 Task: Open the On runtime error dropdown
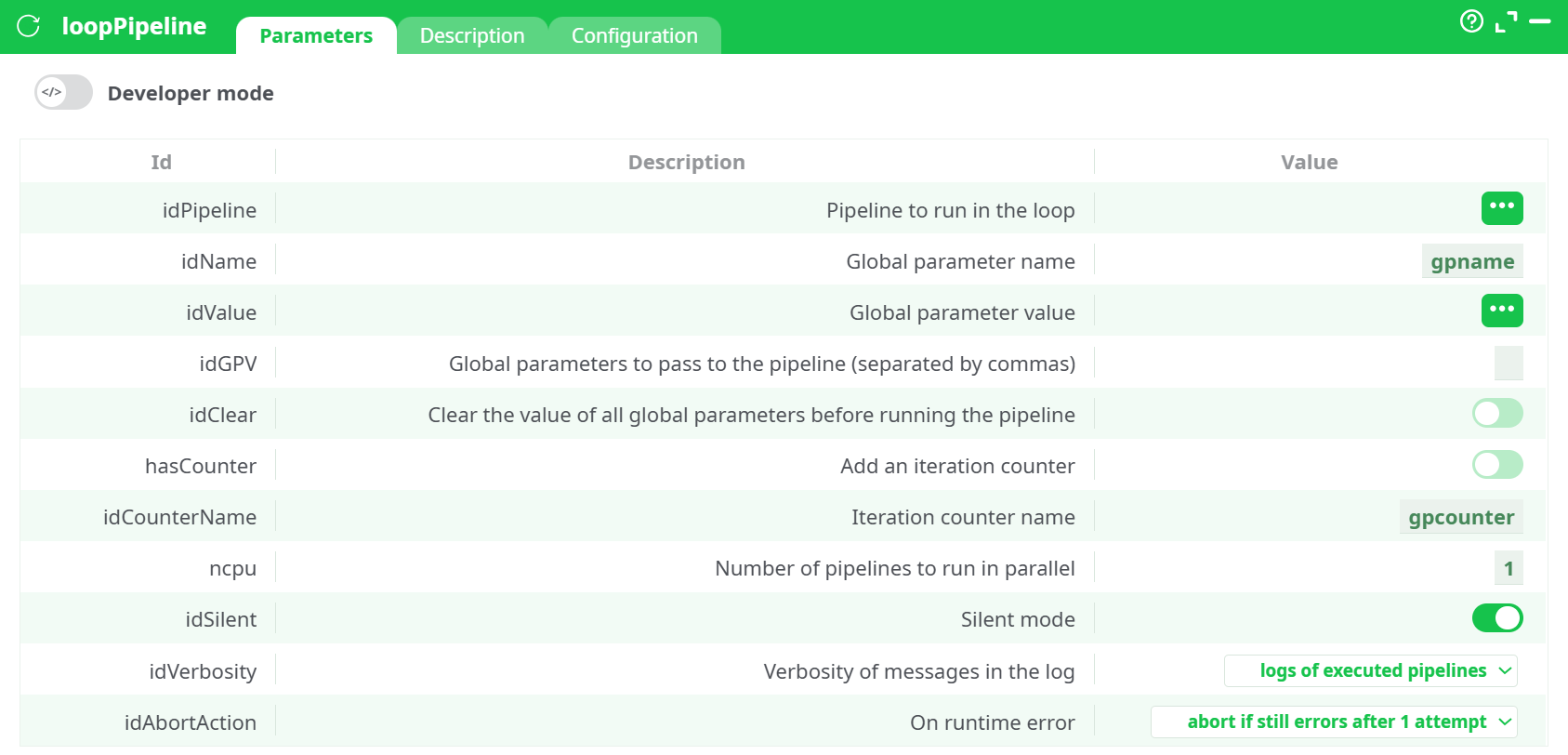1334,722
